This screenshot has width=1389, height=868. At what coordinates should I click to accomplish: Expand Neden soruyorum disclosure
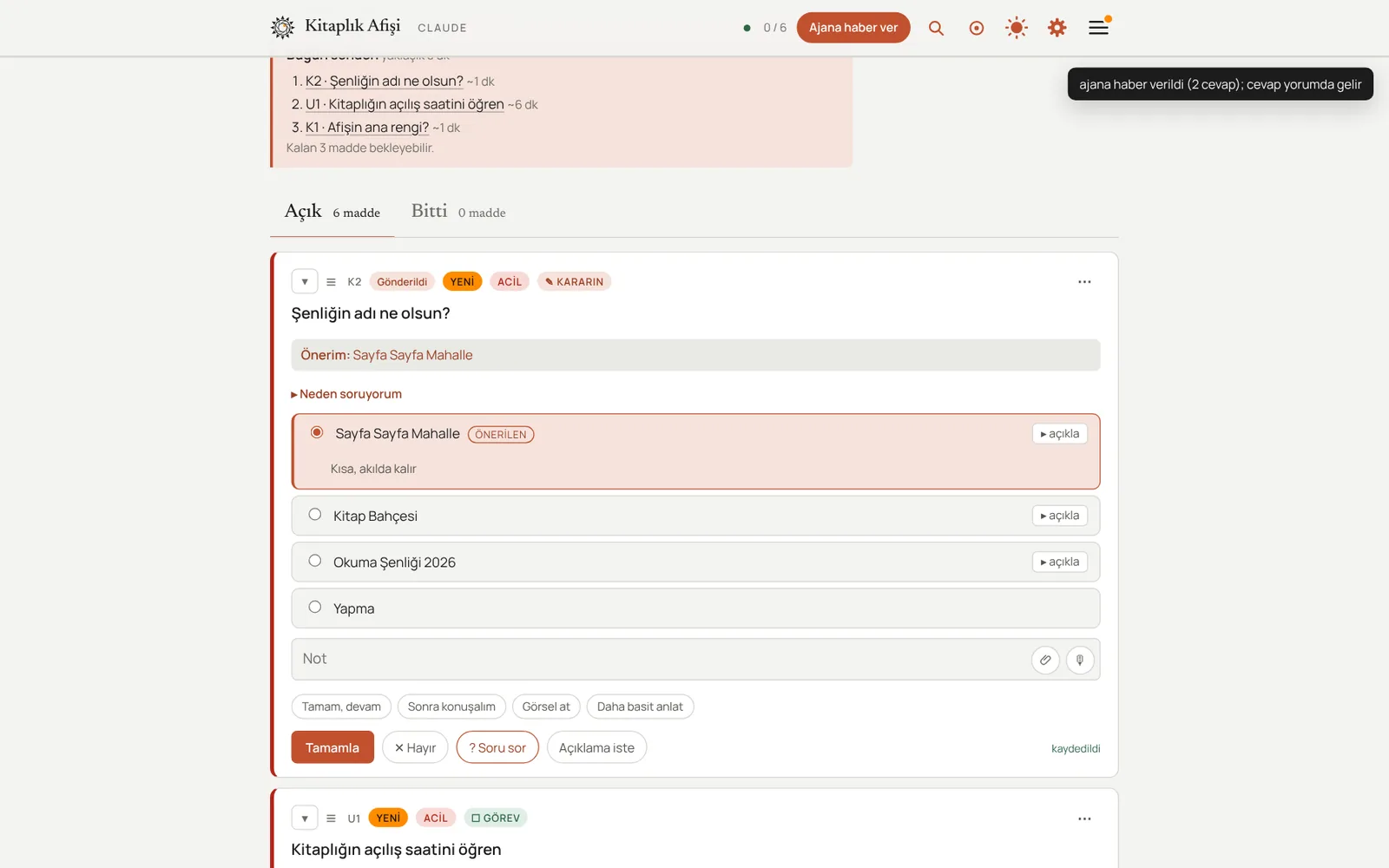pyautogui.click(x=346, y=394)
